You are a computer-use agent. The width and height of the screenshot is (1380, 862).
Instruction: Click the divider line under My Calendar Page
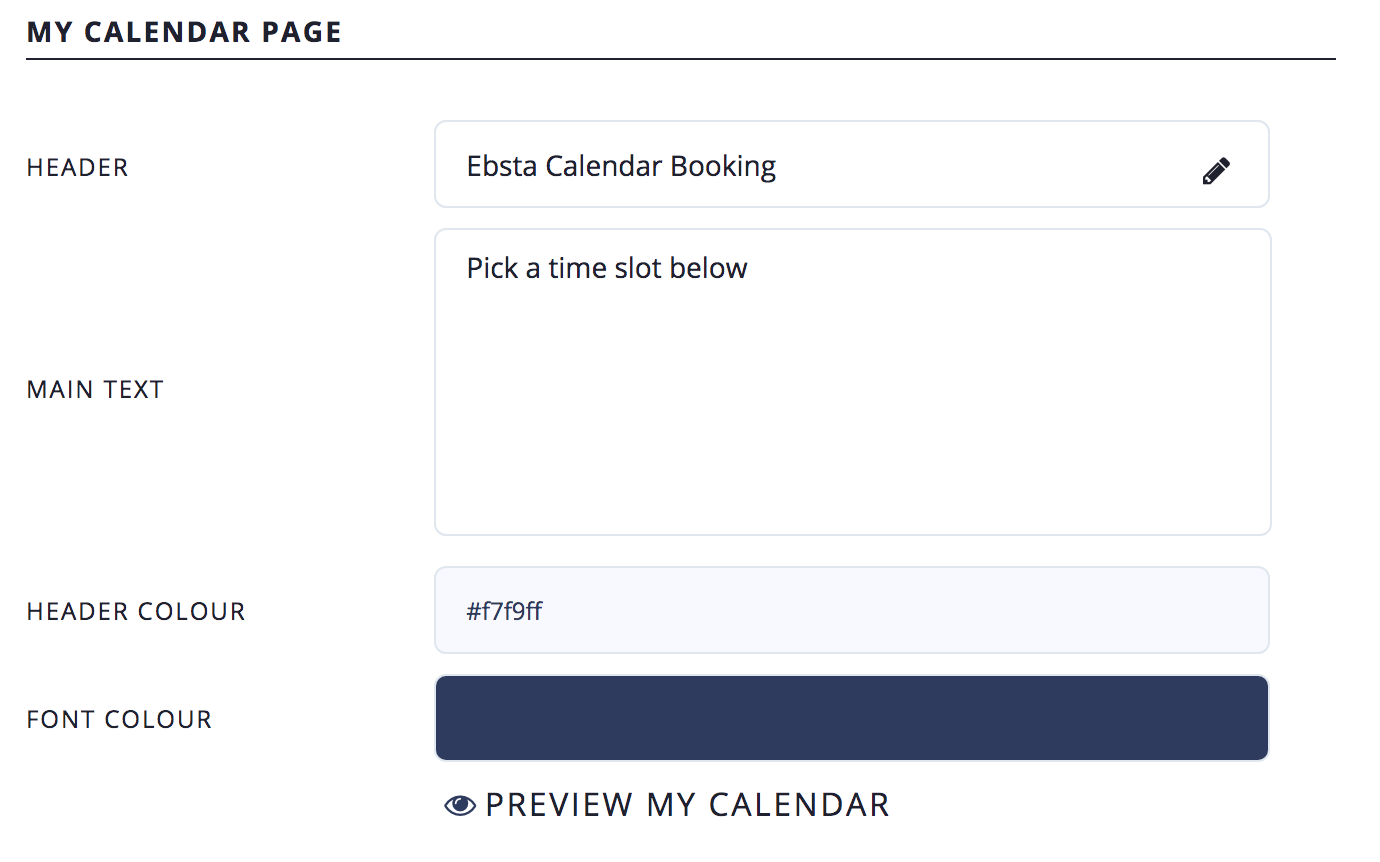click(x=680, y=60)
